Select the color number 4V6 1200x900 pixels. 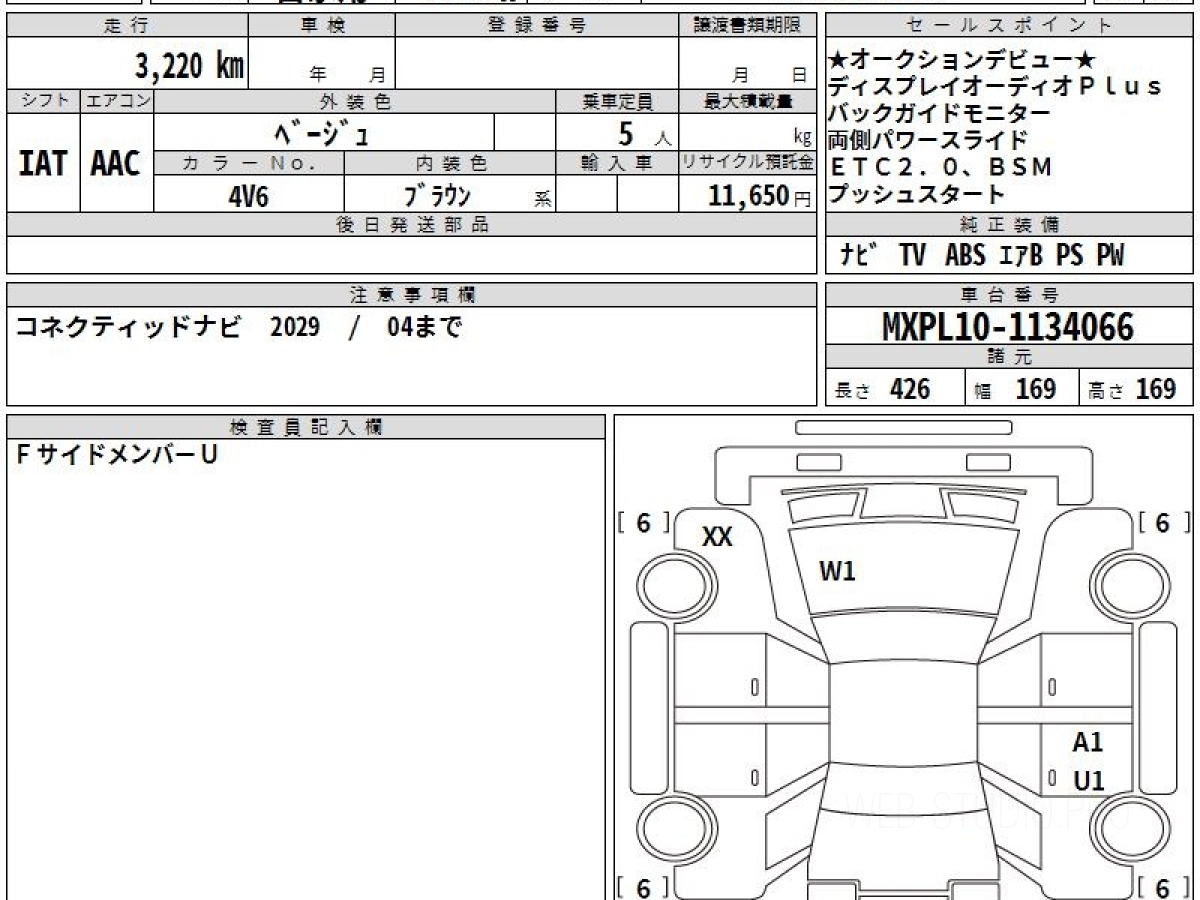(248, 195)
